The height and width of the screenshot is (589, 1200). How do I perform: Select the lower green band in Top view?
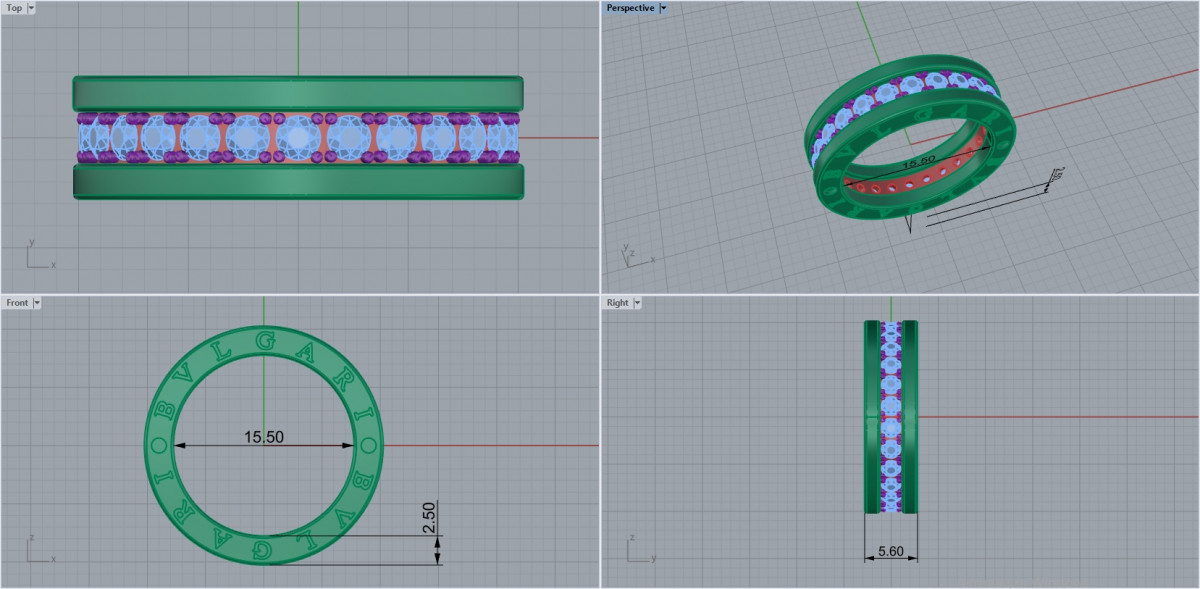(x=298, y=181)
